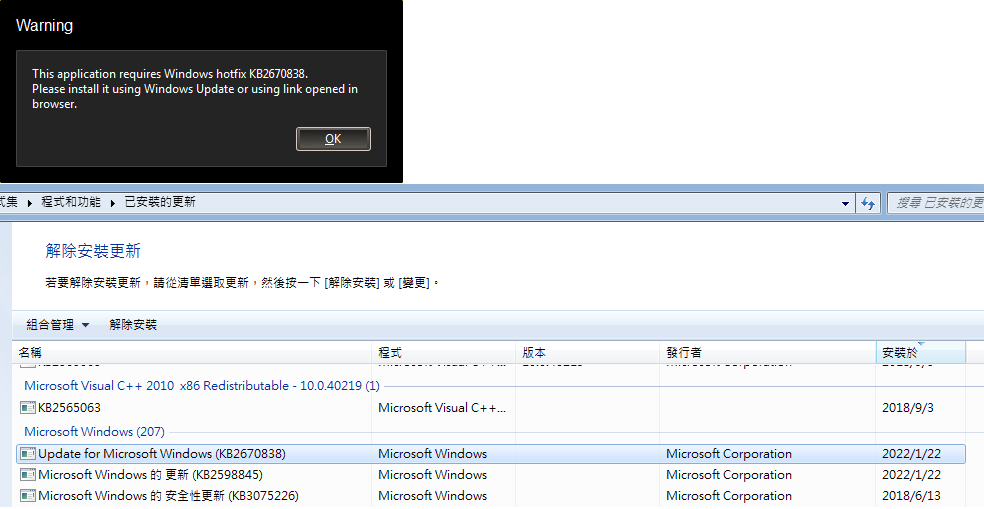Click the 2018/6/13 date in KB3075226 row
This screenshot has width=984, height=509.
(x=911, y=496)
